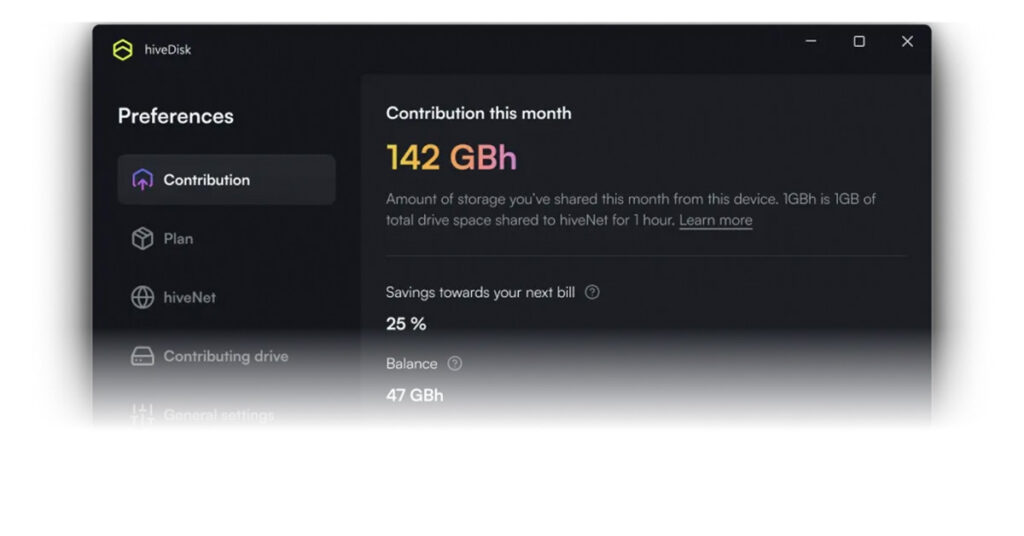Select the Contribution preferences label
1024x536 pixels.
(206, 180)
